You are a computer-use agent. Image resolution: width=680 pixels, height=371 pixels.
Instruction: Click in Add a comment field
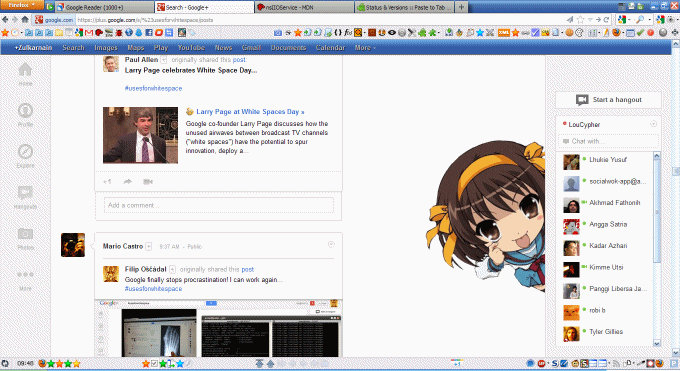(x=219, y=205)
